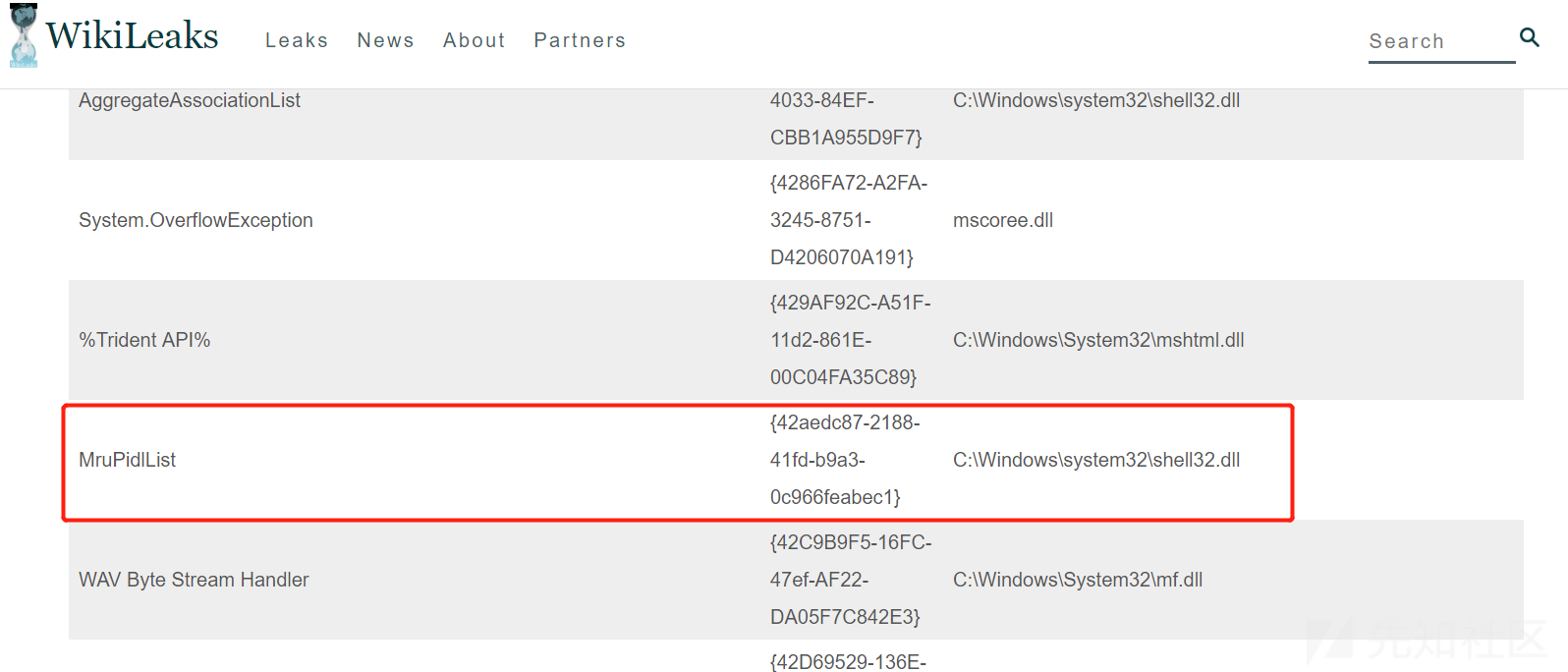Click the System.OverflowException row name
This screenshot has width=1568, height=672.
tap(196, 220)
